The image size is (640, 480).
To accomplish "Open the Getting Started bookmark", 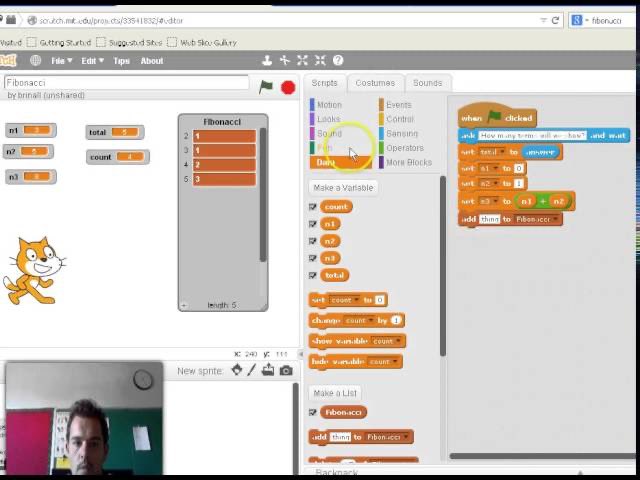I will [60, 42].
